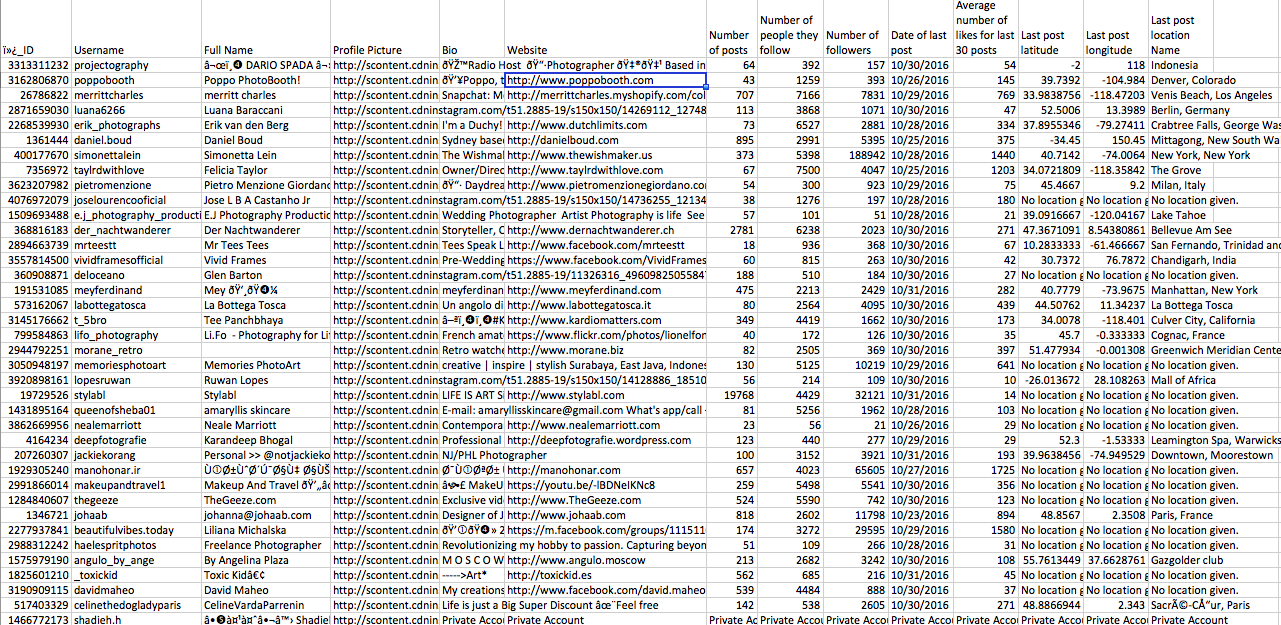Select full name cell Vivid Frames

tap(265, 260)
